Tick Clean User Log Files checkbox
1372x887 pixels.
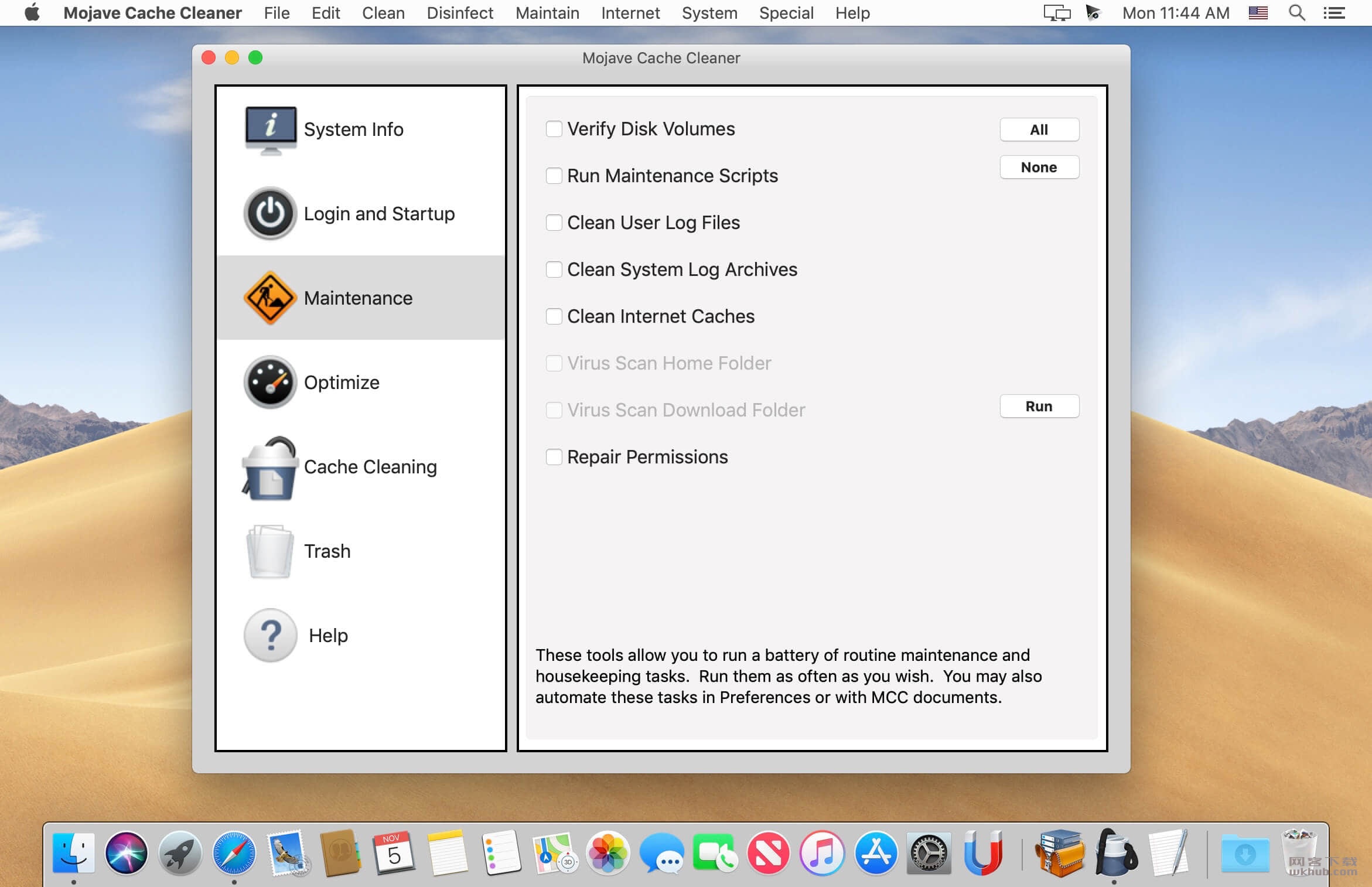pos(554,223)
